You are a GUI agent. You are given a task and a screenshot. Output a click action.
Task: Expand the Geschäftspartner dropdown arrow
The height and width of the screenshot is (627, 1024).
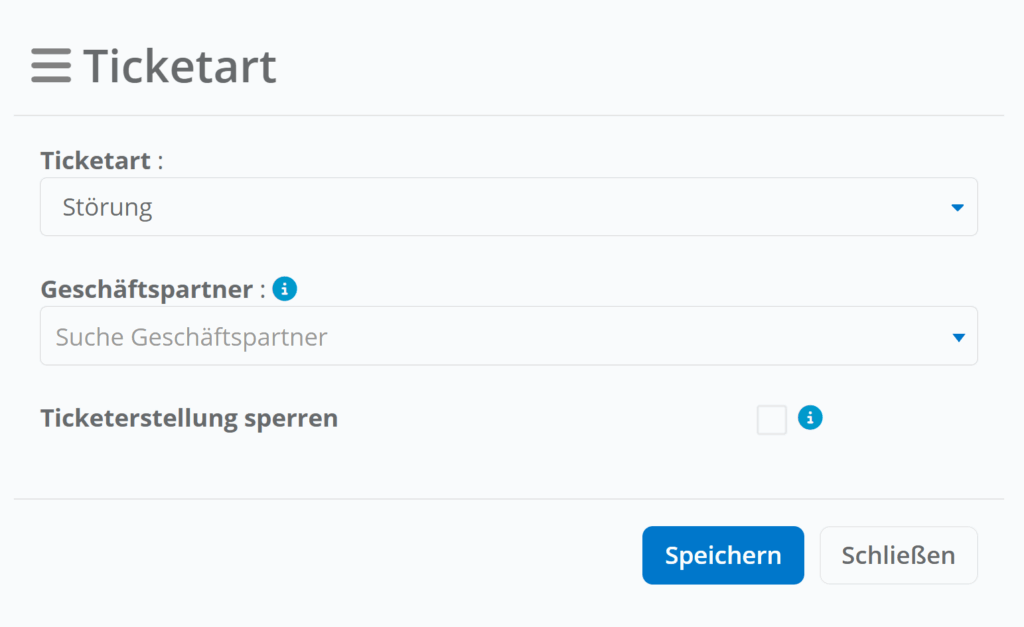click(958, 337)
